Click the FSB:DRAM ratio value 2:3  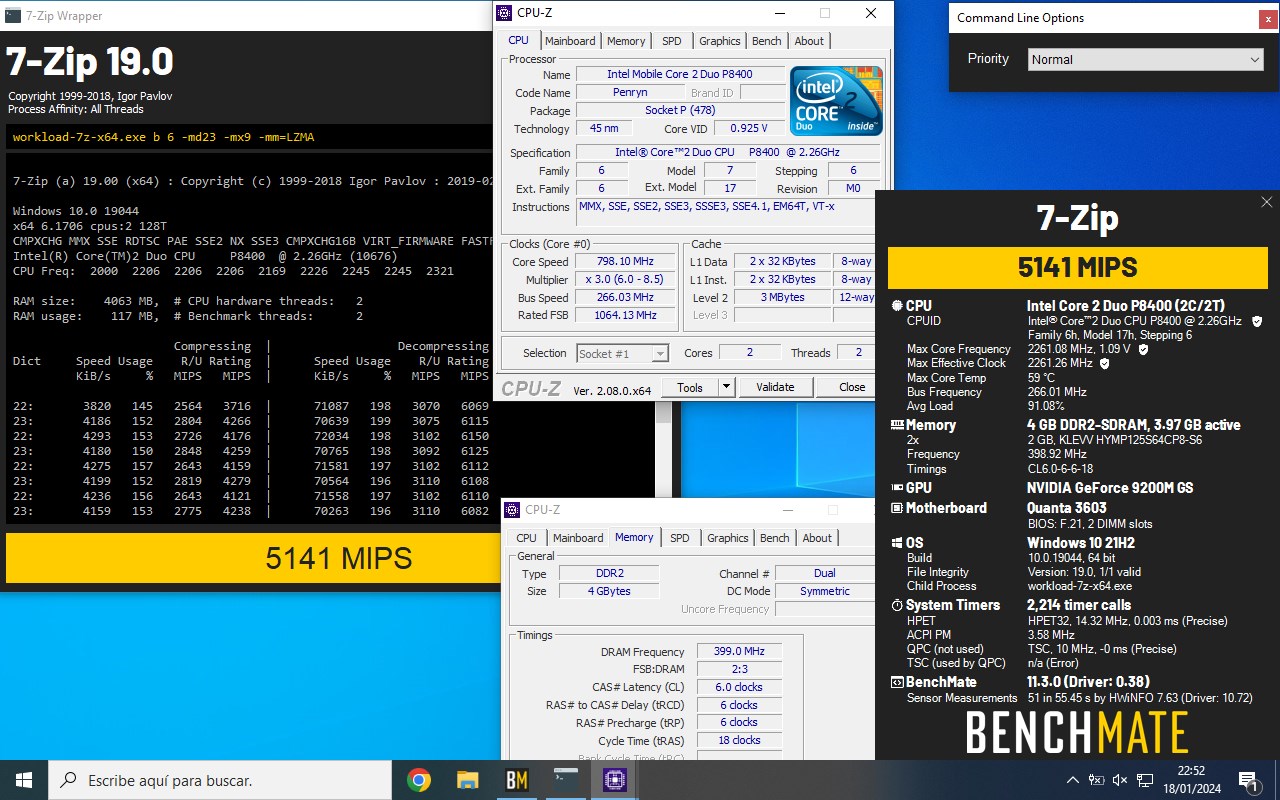[739, 669]
